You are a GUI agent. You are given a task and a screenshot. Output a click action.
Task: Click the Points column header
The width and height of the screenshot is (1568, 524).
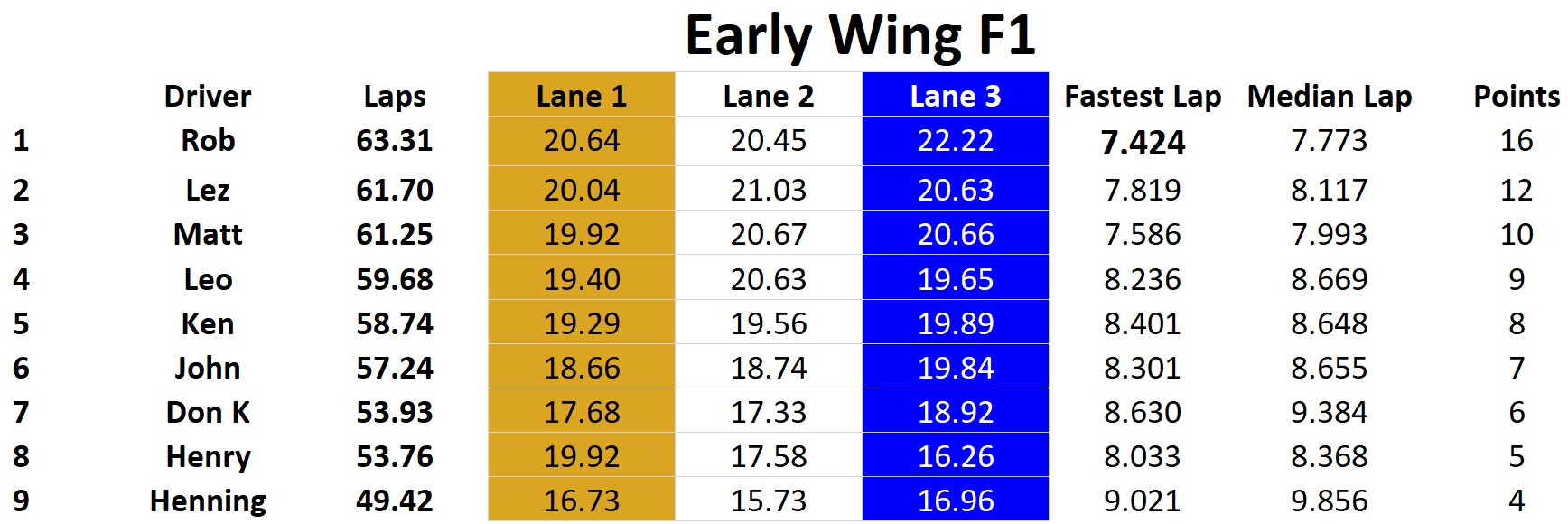tap(1517, 97)
